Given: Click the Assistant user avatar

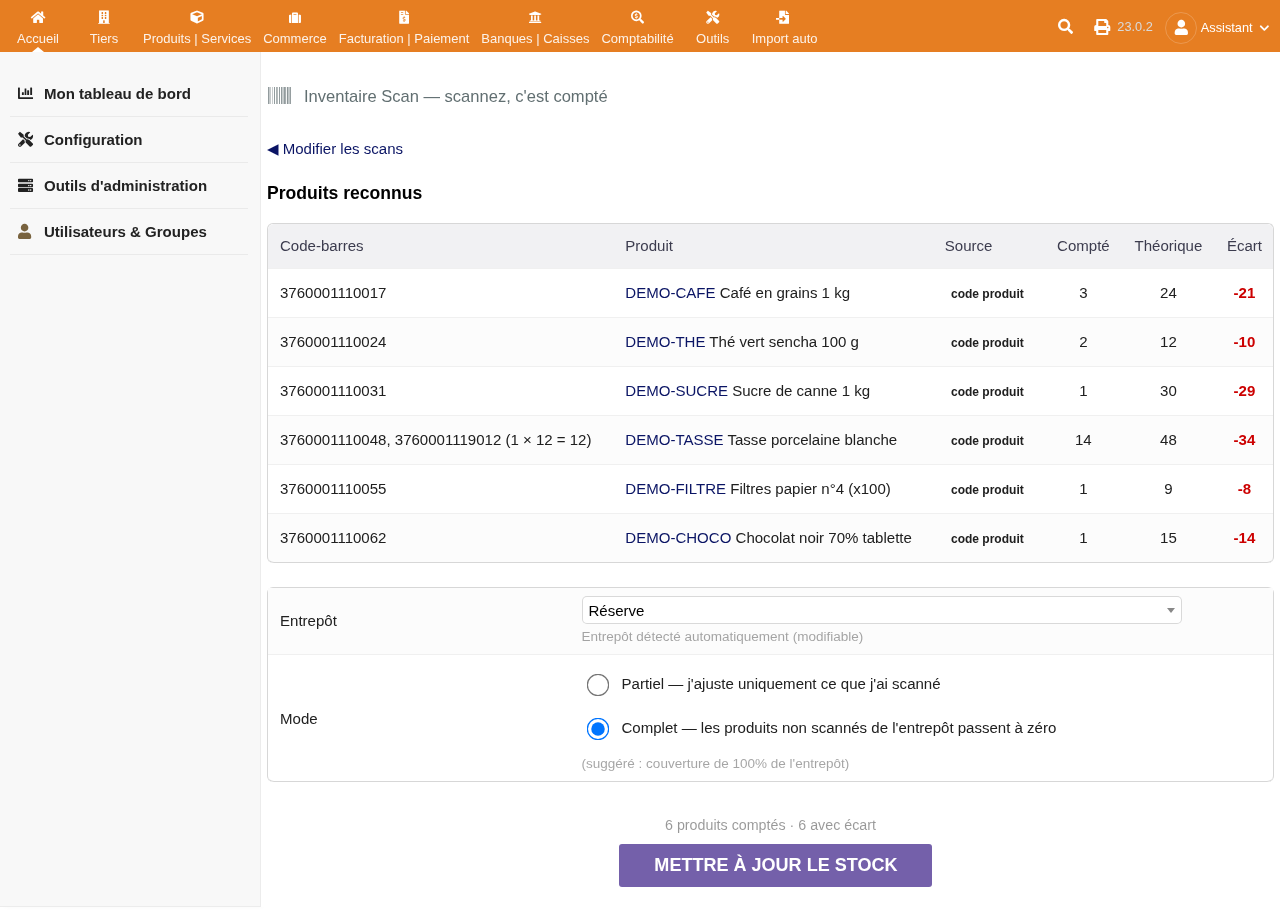Looking at the screenshot, I should 1181,27.
